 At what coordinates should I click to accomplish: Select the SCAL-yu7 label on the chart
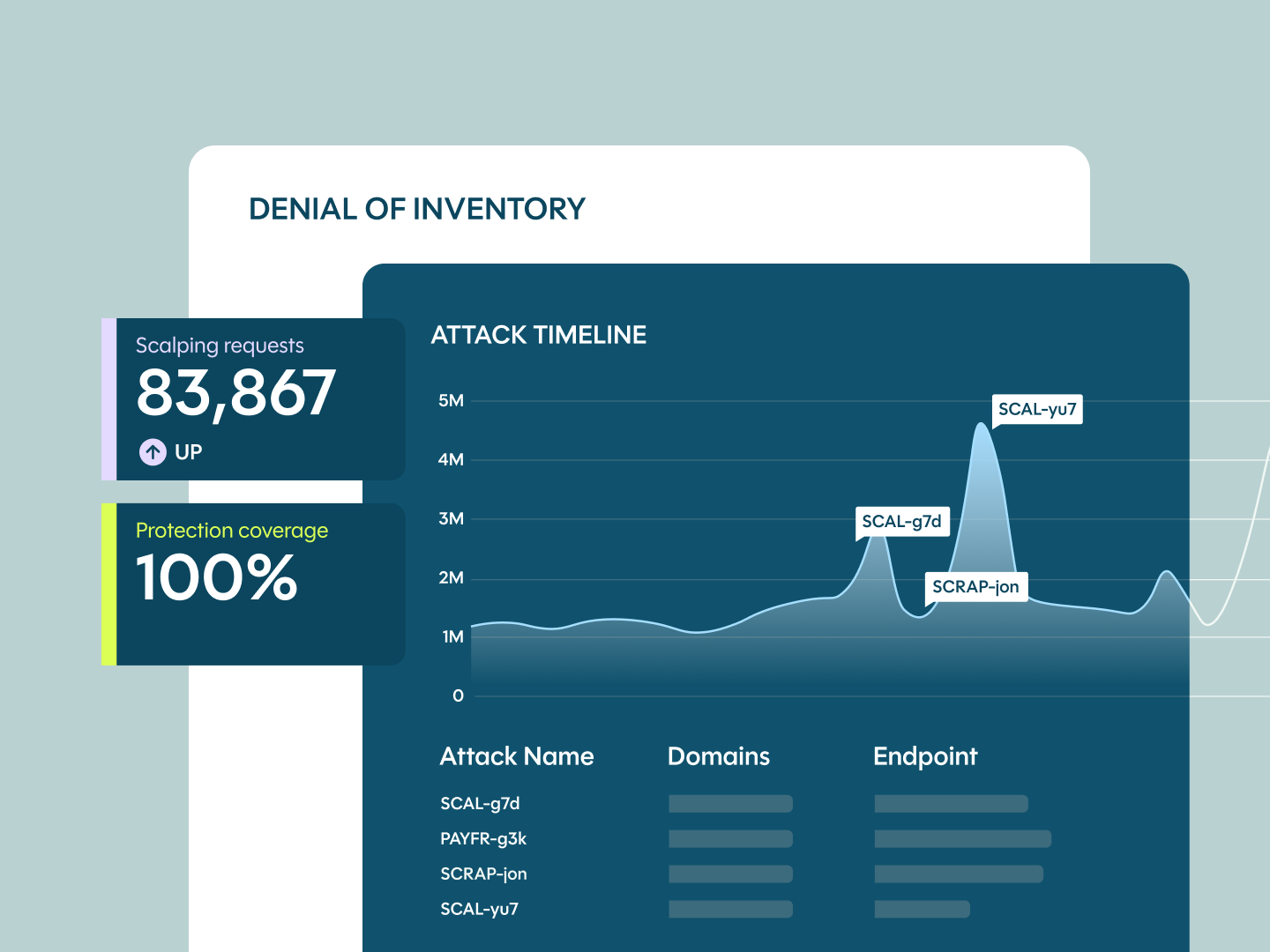[1037, 409]
